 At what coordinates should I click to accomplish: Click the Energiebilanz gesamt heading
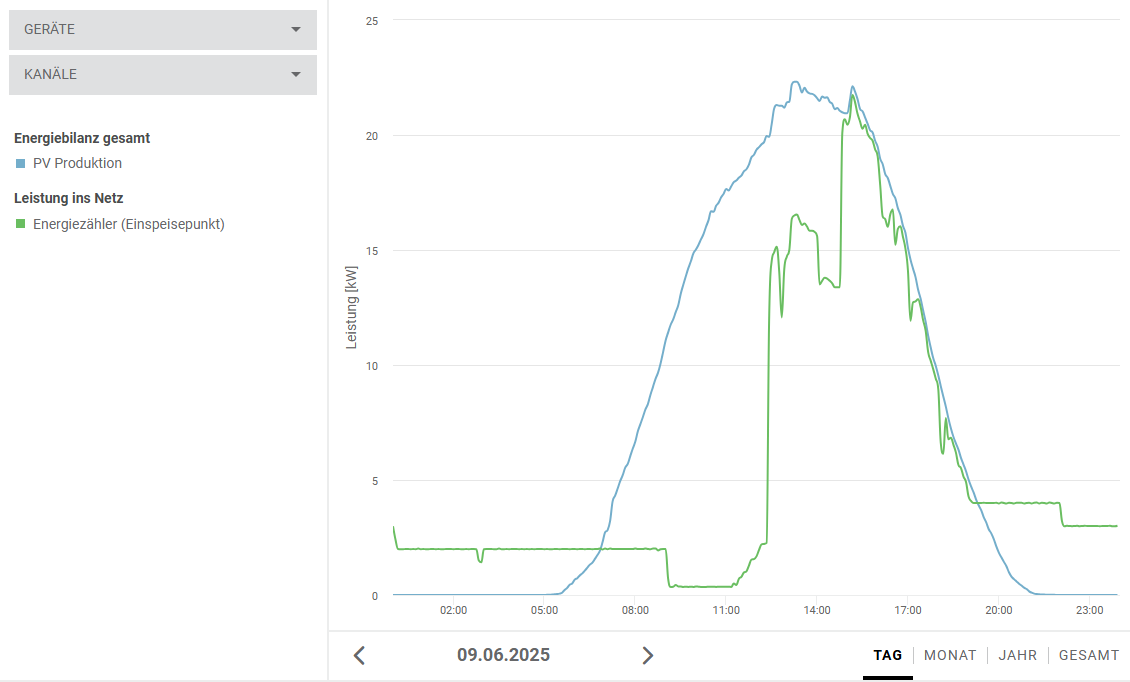(x=82, y=138)
